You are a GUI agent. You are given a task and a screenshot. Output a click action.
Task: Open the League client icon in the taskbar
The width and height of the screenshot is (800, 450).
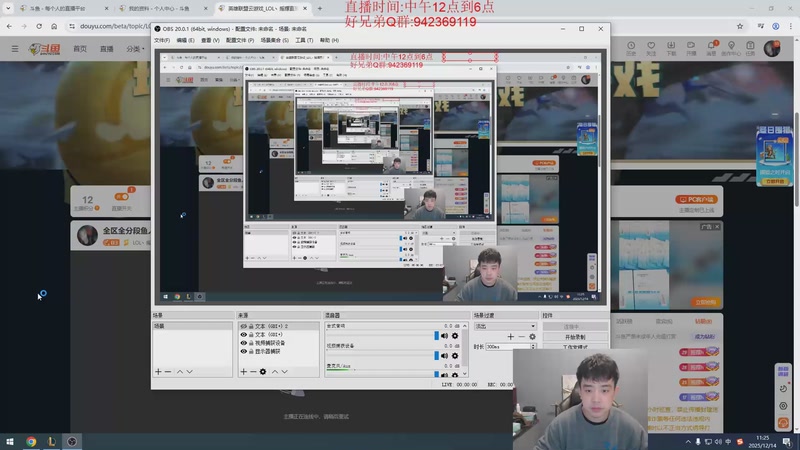(x=52, y=442)
